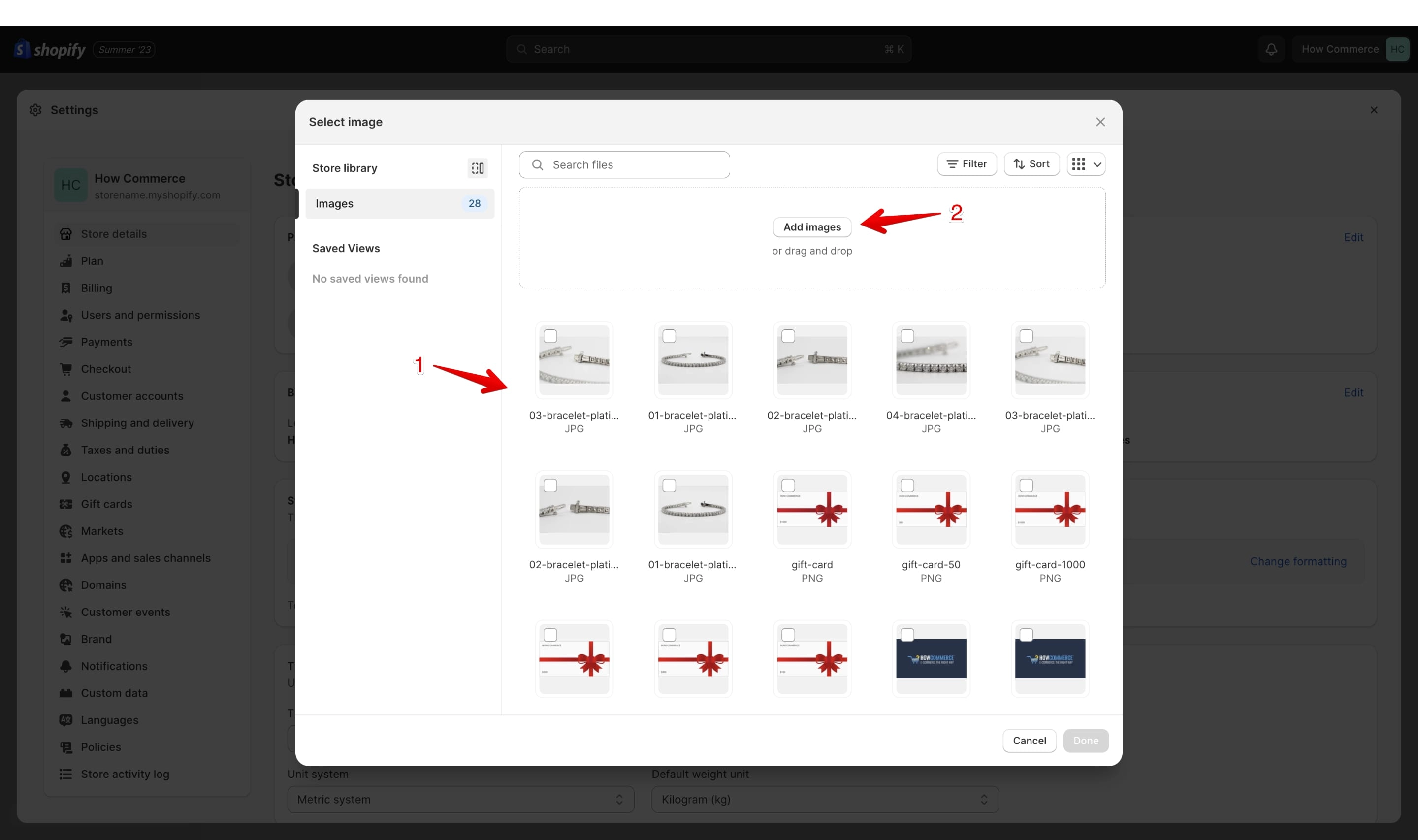Viewport: 1418px width, 840px height.
Task: Click the Add images button
Action: 812,227
